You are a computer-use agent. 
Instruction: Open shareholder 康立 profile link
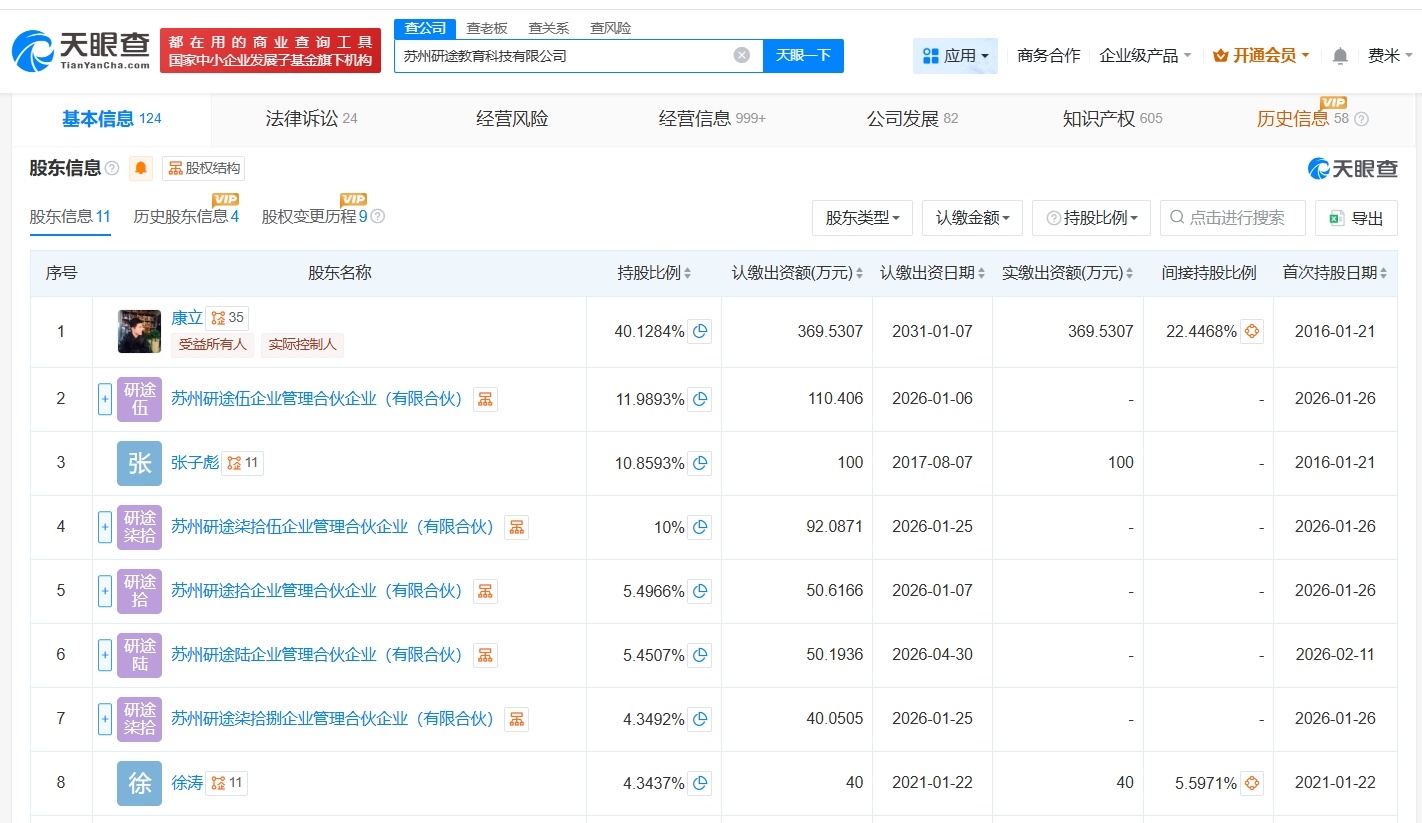[187, 318]
